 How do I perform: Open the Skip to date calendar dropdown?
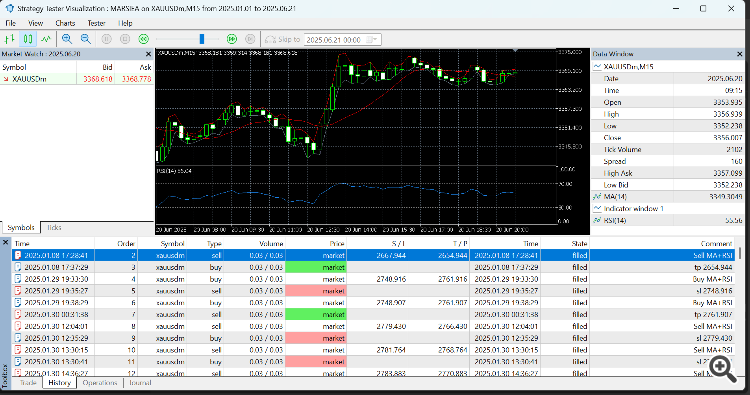(x=373, y=40)
